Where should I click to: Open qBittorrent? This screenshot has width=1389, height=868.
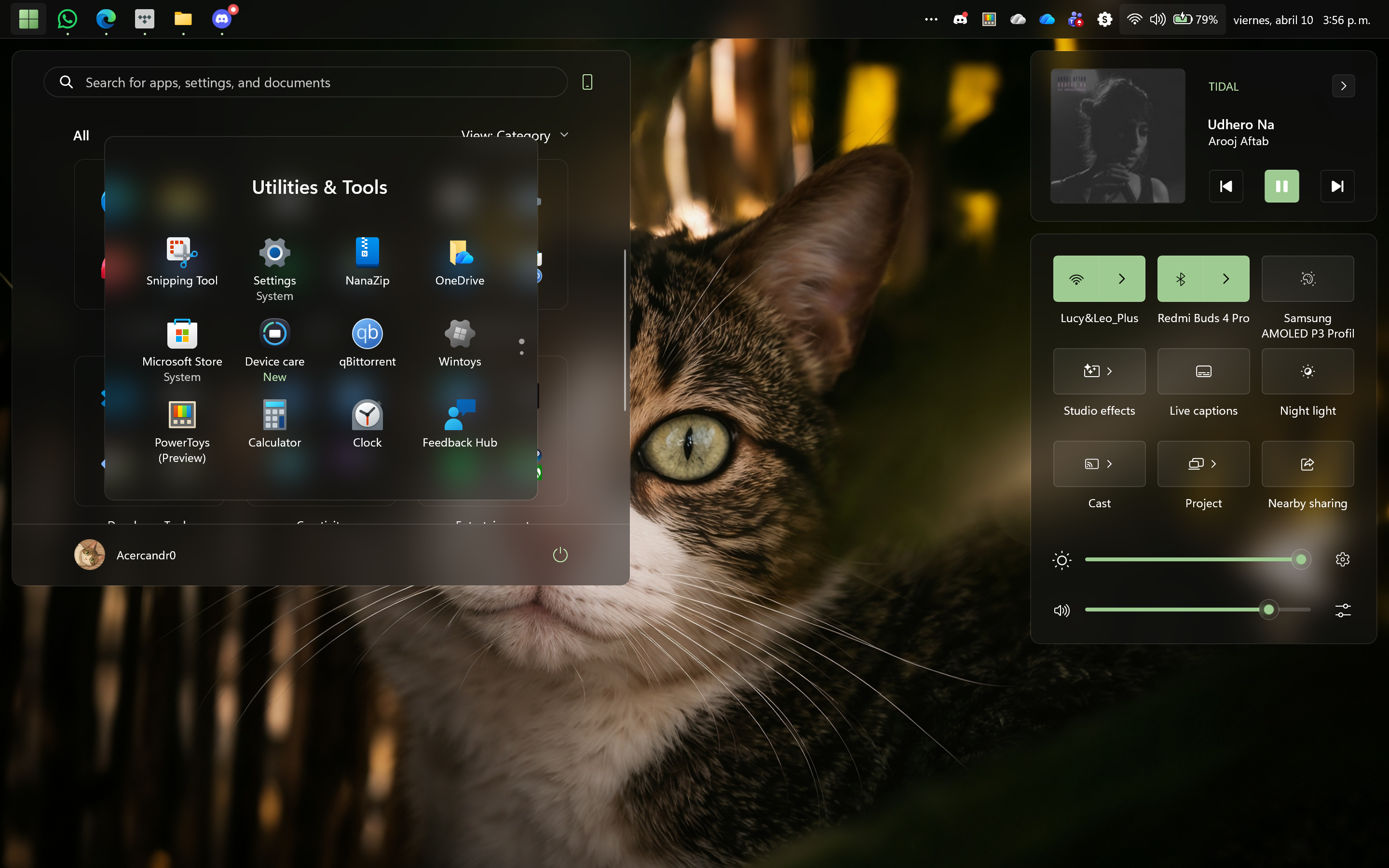click(x=368, y=343)
